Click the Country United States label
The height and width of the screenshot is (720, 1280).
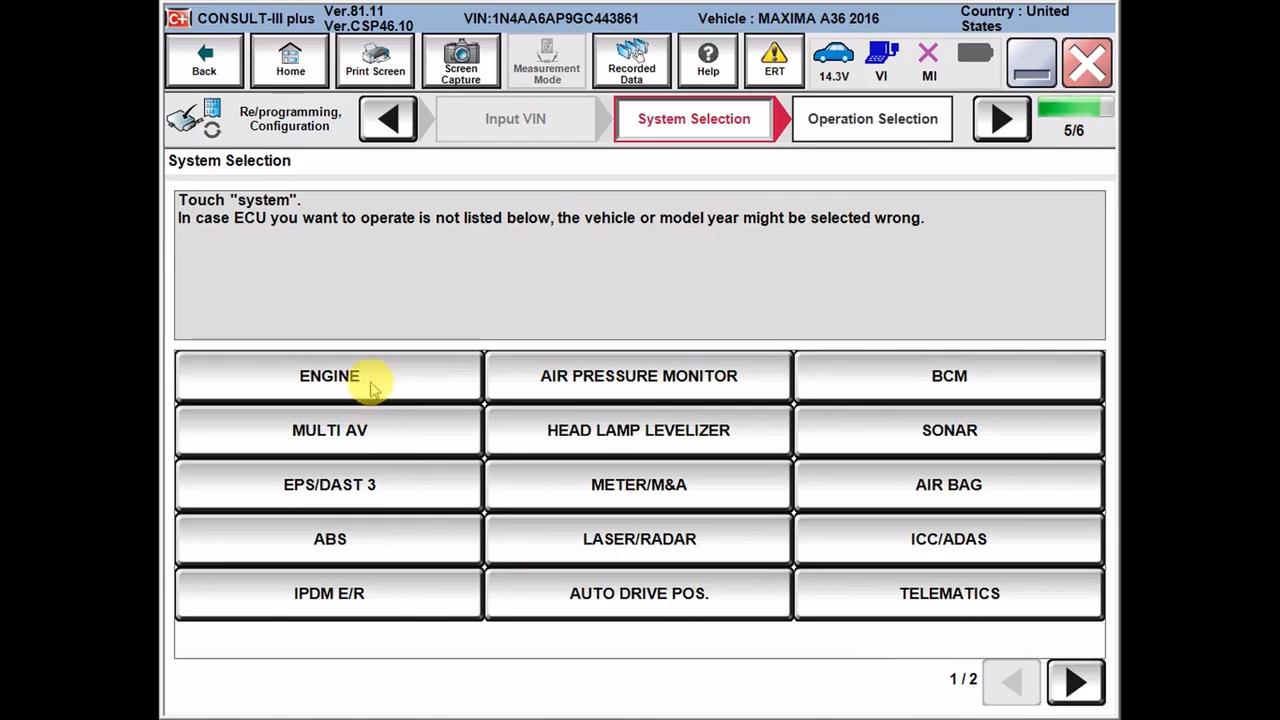click(1015, 18)
